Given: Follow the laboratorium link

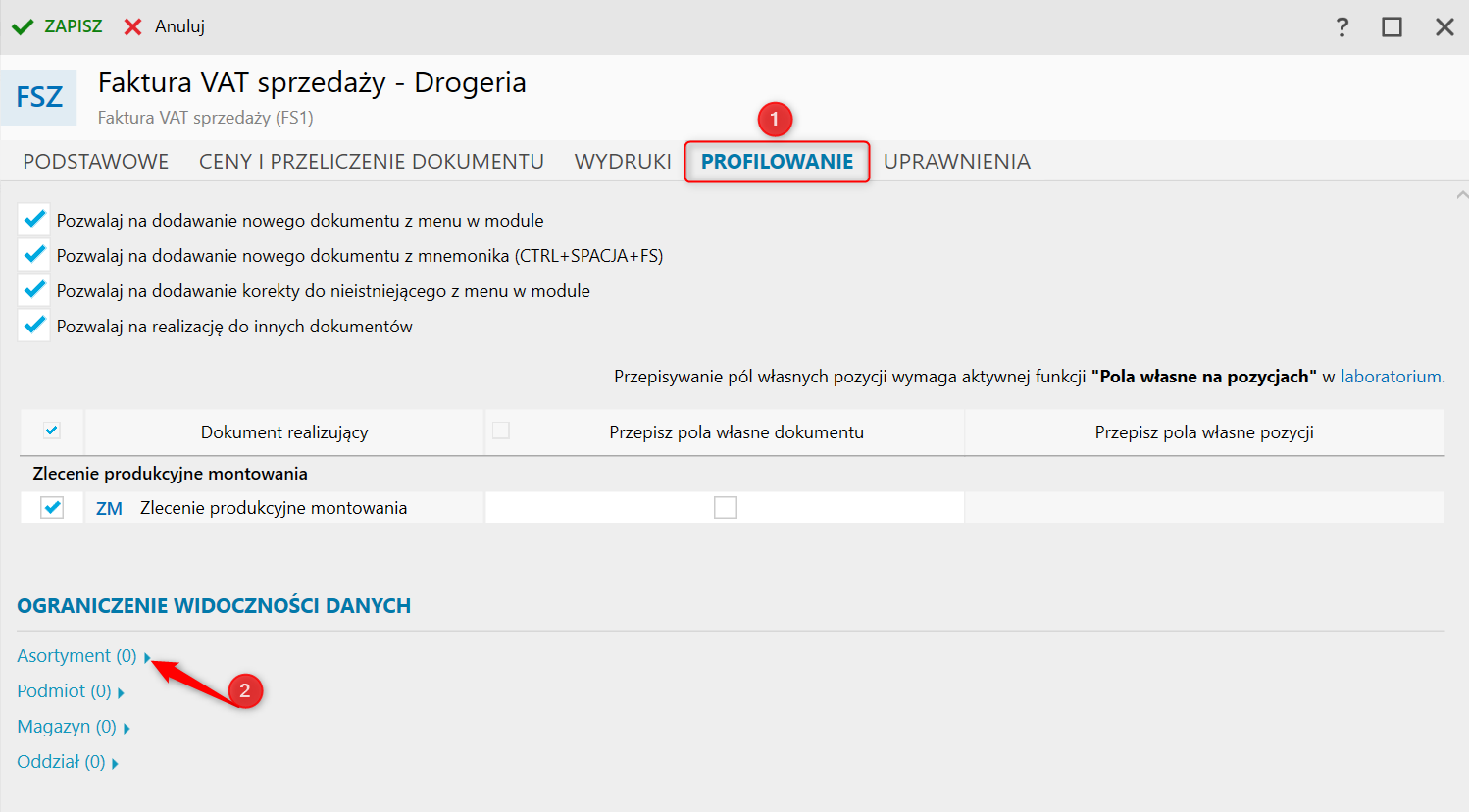Looking at the screenshot, I should 1393,377.
